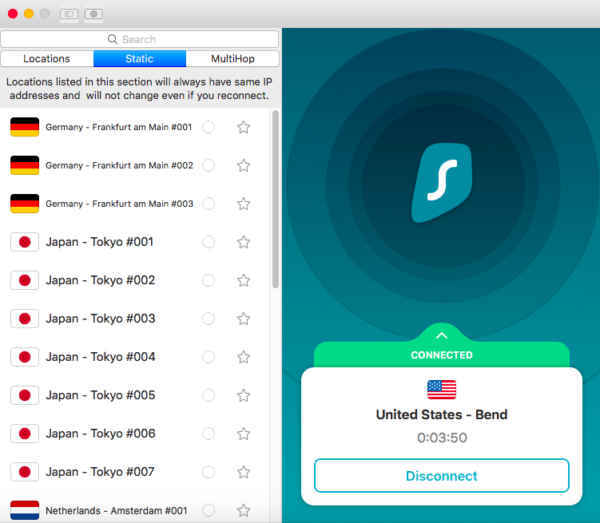Click German flag for Frankfurt #003
Image resolution: width=600 pixels, height=523 pixels.
(24, 204)
